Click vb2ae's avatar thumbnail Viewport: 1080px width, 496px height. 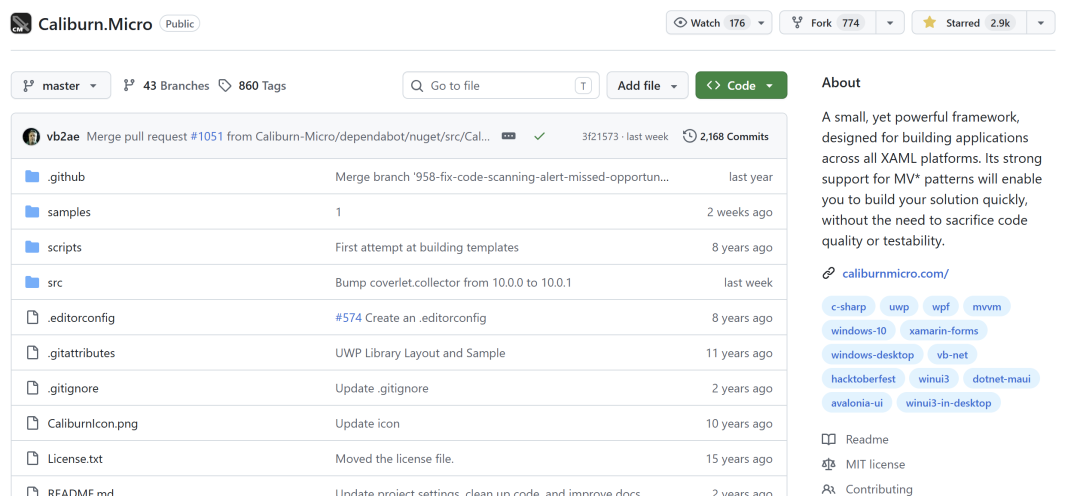31,136
